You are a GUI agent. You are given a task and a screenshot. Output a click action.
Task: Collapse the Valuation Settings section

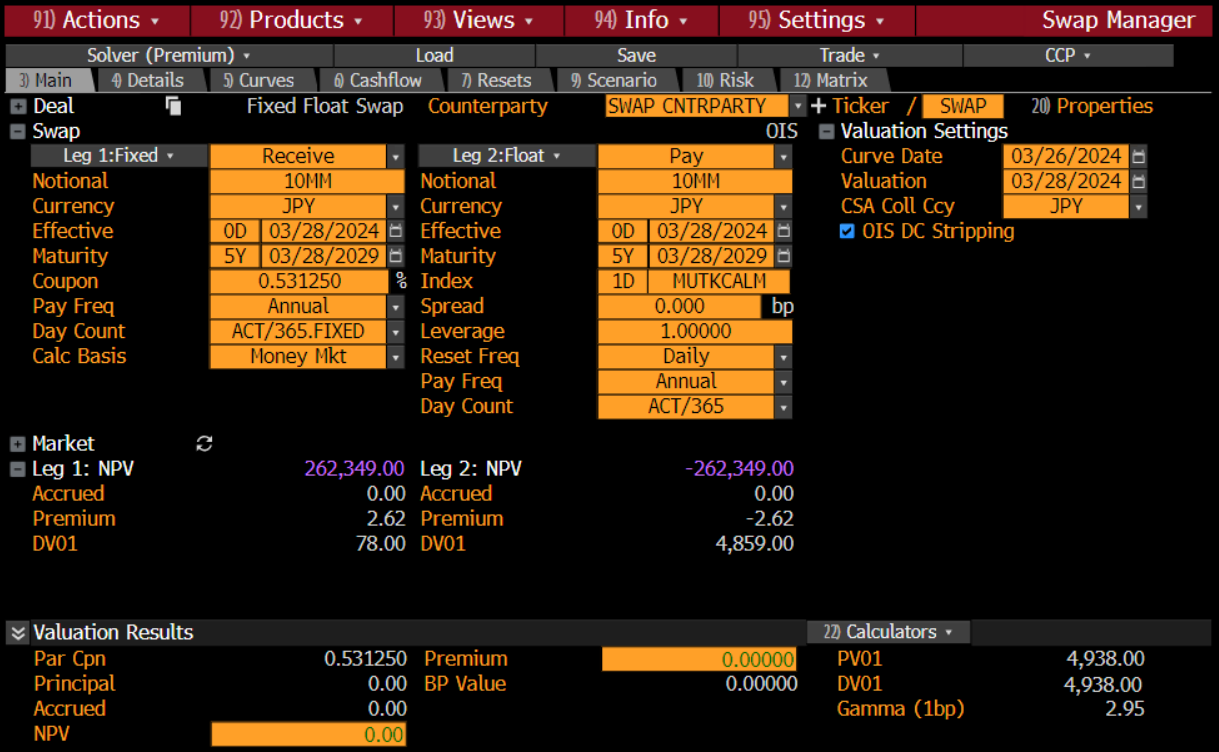826,132
